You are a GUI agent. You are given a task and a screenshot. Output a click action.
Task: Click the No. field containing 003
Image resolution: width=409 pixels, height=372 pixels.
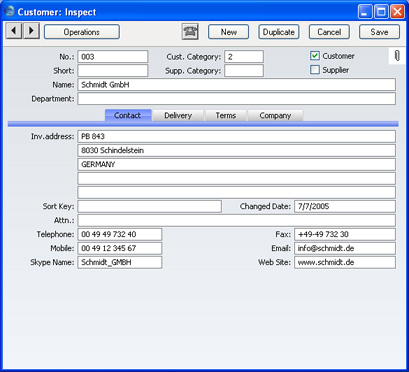pyautogui.click(x=113, y=57)
